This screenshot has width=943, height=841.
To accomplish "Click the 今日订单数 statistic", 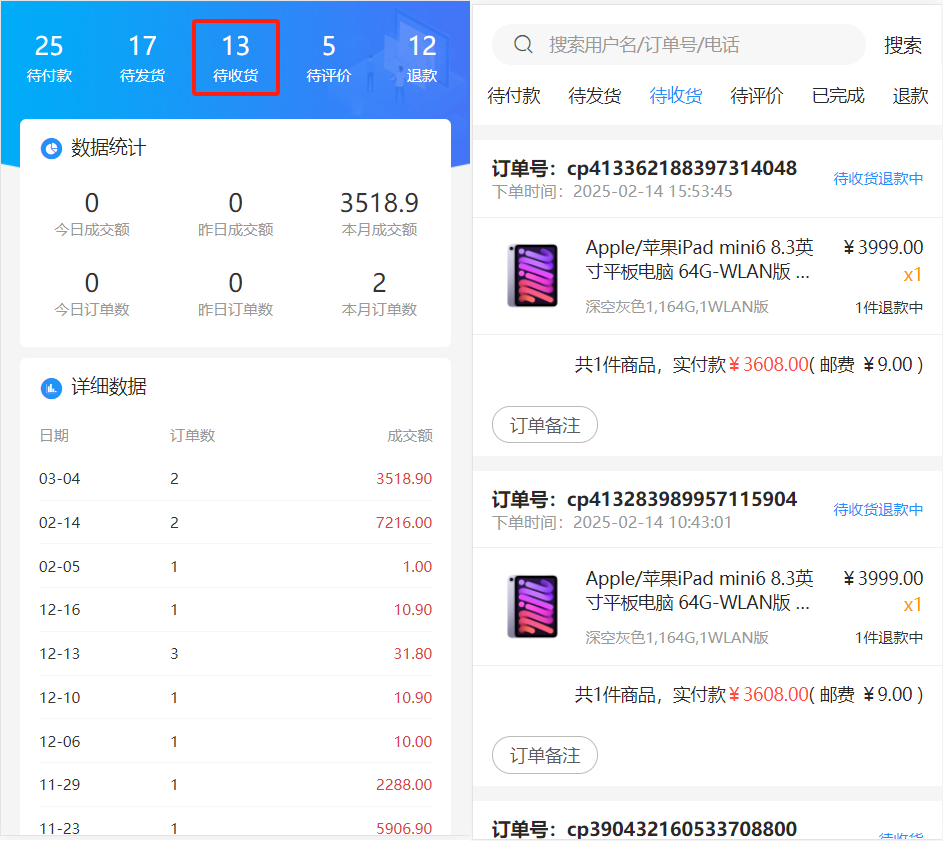I will pyautogui.click(x=92, y=294).
